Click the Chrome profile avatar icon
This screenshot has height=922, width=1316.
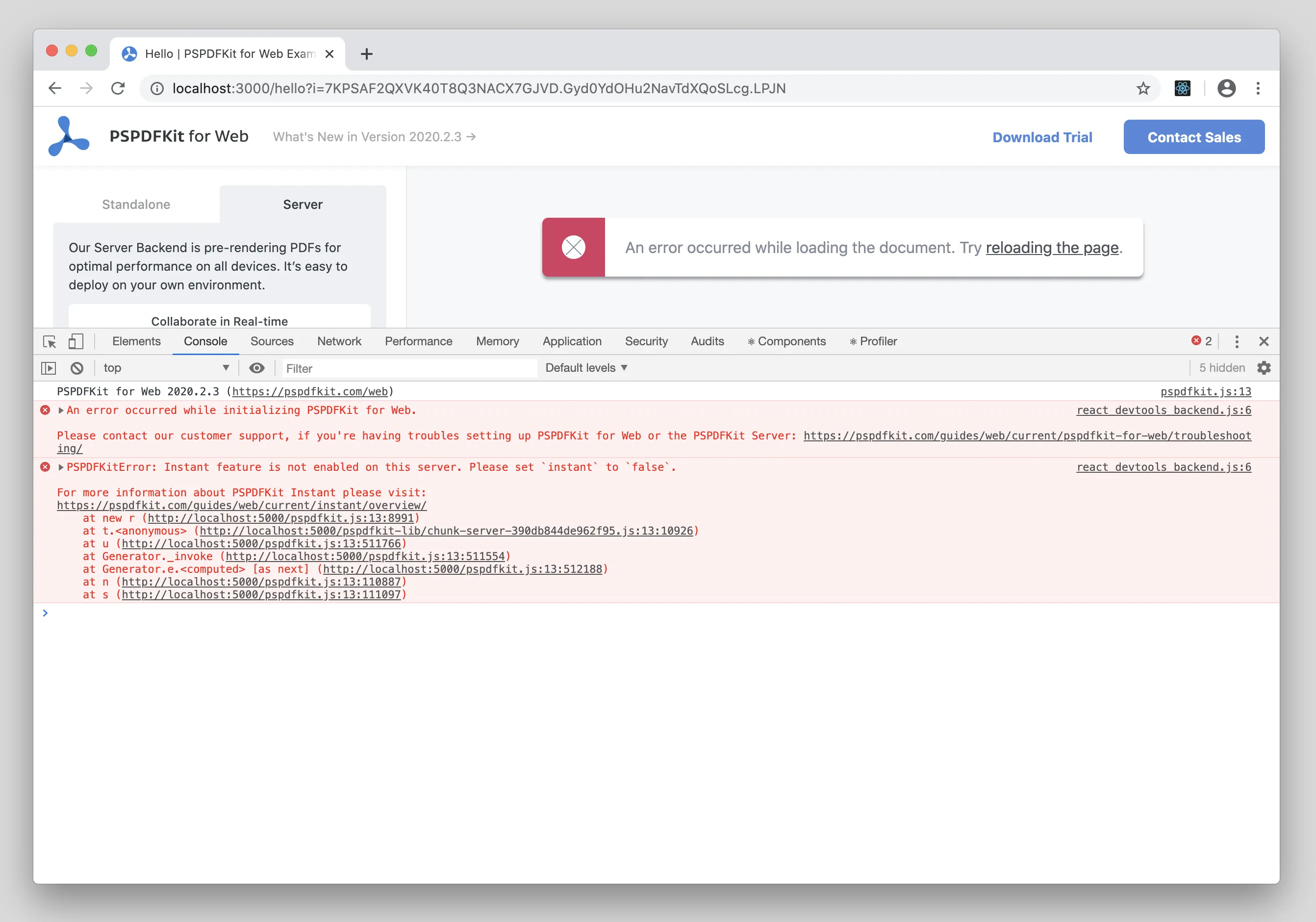click(1226, 88)
